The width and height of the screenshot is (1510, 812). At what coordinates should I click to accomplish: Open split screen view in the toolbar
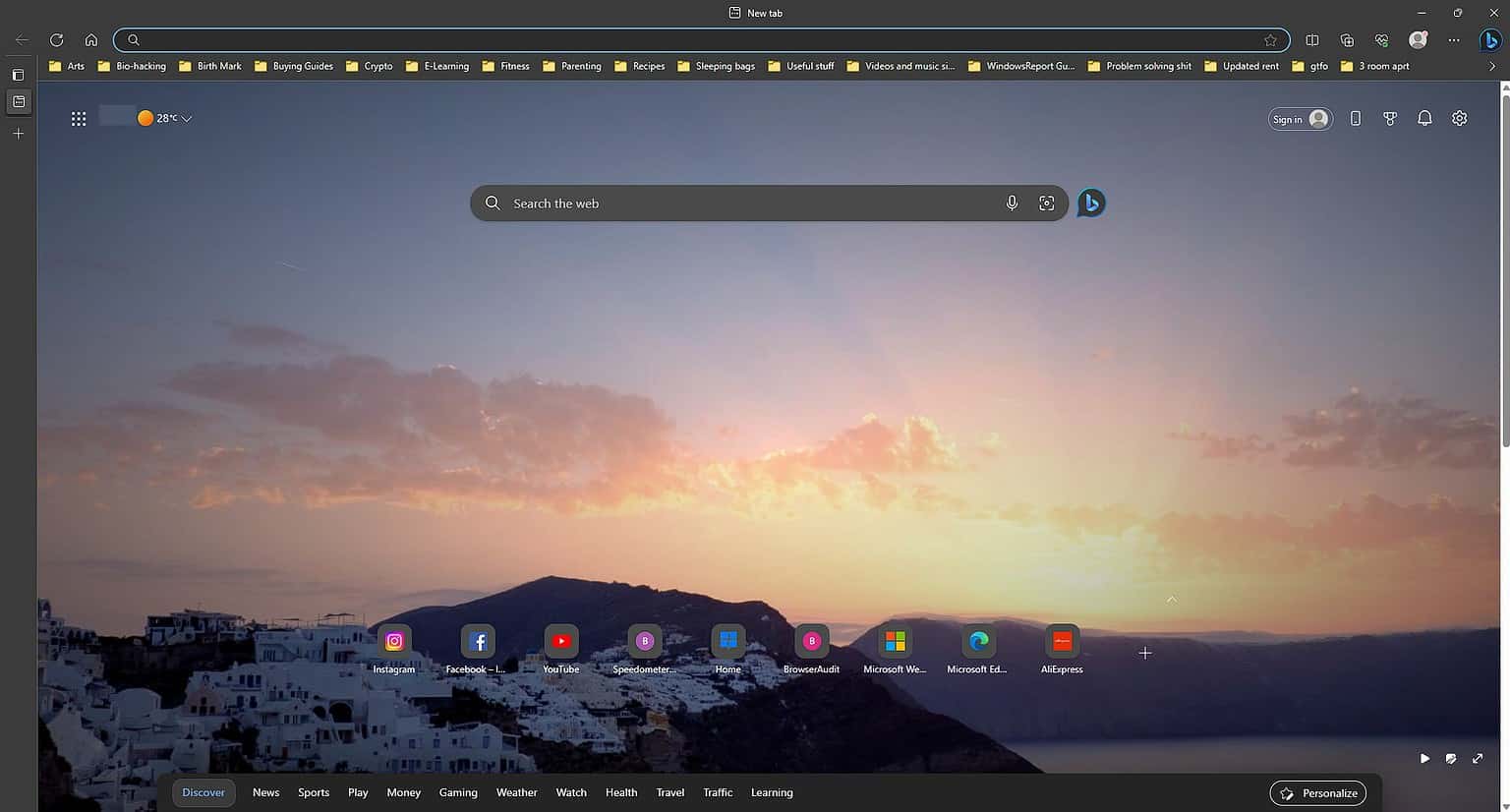click(1311, 40)
